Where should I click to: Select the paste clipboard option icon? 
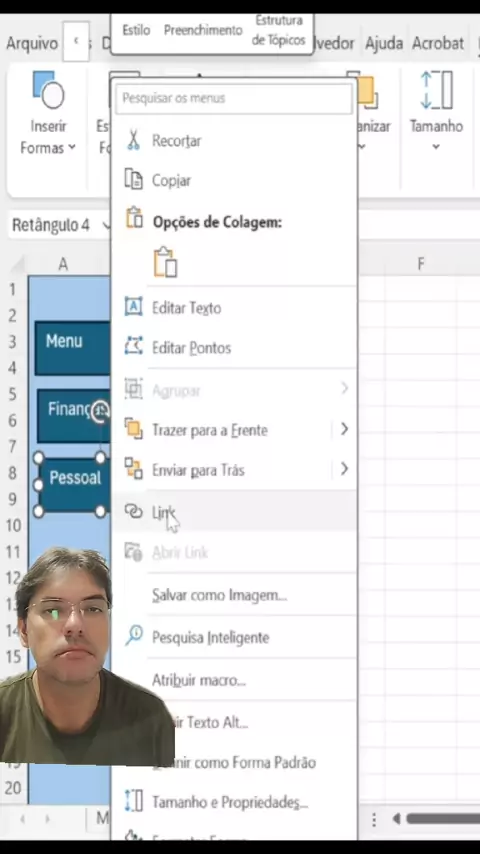pos(166,263)
